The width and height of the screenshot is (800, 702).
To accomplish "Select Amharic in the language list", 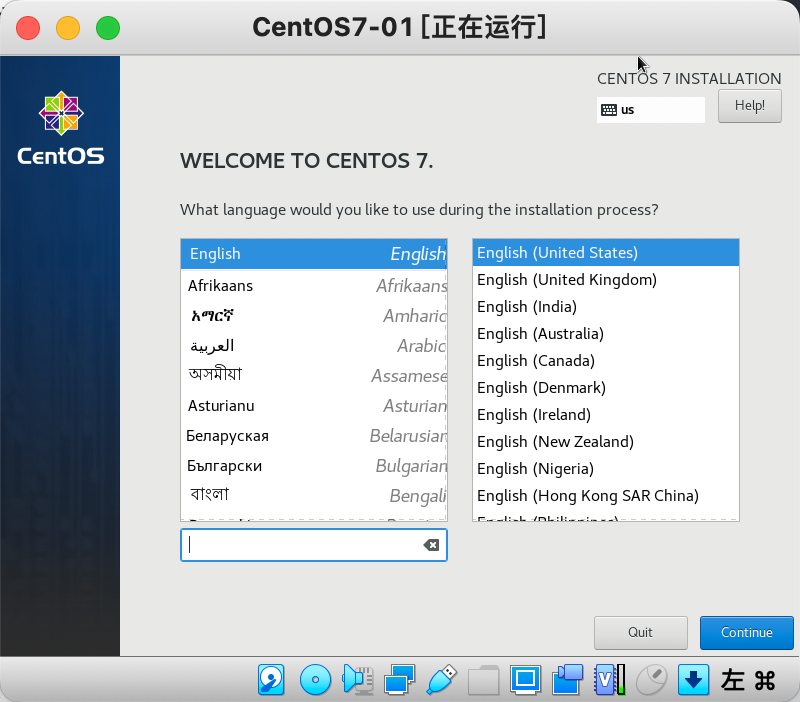I will (x=314, y=316).
